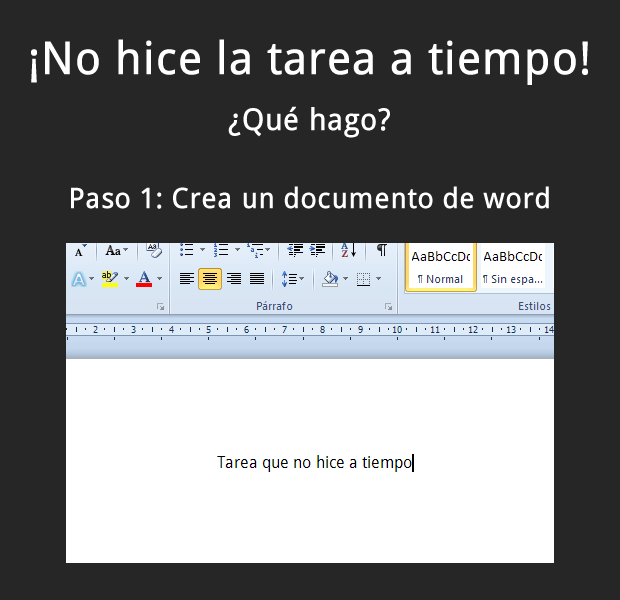Open the Text Effects dropdown arrow
620x600 pixels.
coord(92,279)
